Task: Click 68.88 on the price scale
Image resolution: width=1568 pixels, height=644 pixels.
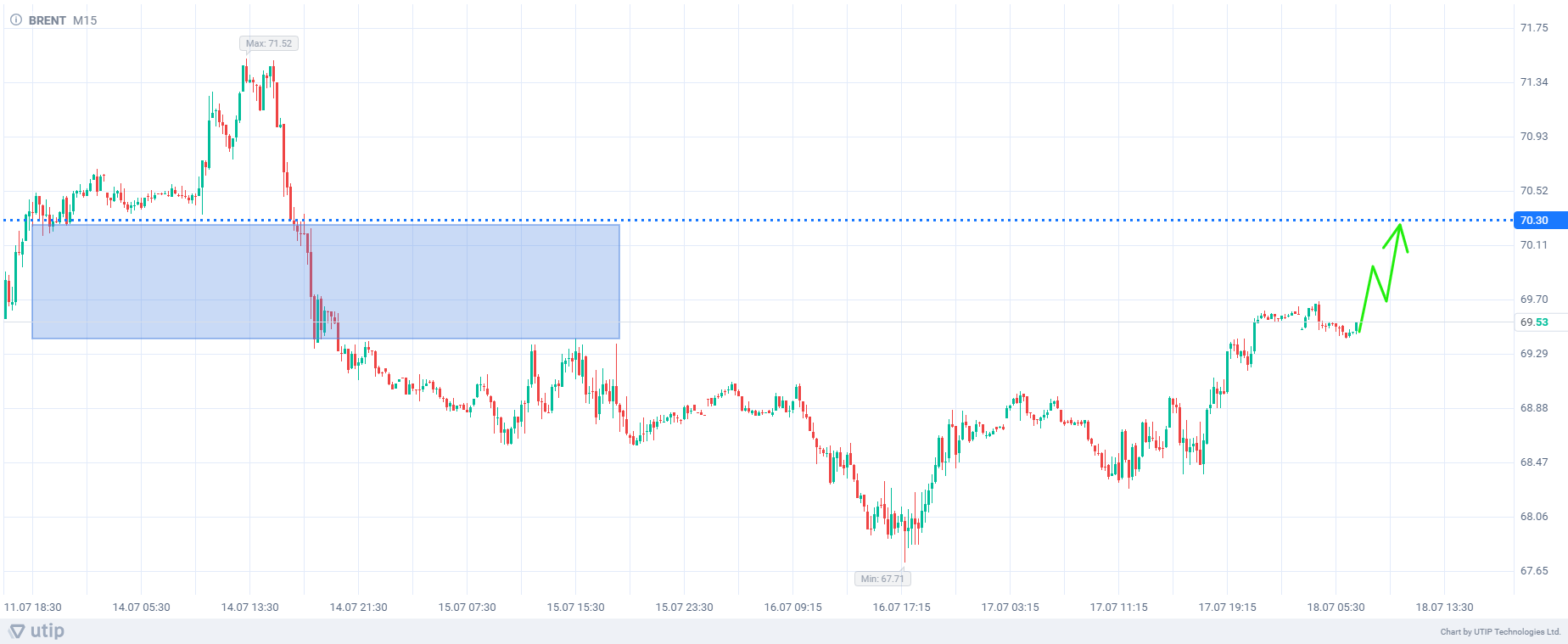Action: pyautogui.click(x=1534, y=408)
